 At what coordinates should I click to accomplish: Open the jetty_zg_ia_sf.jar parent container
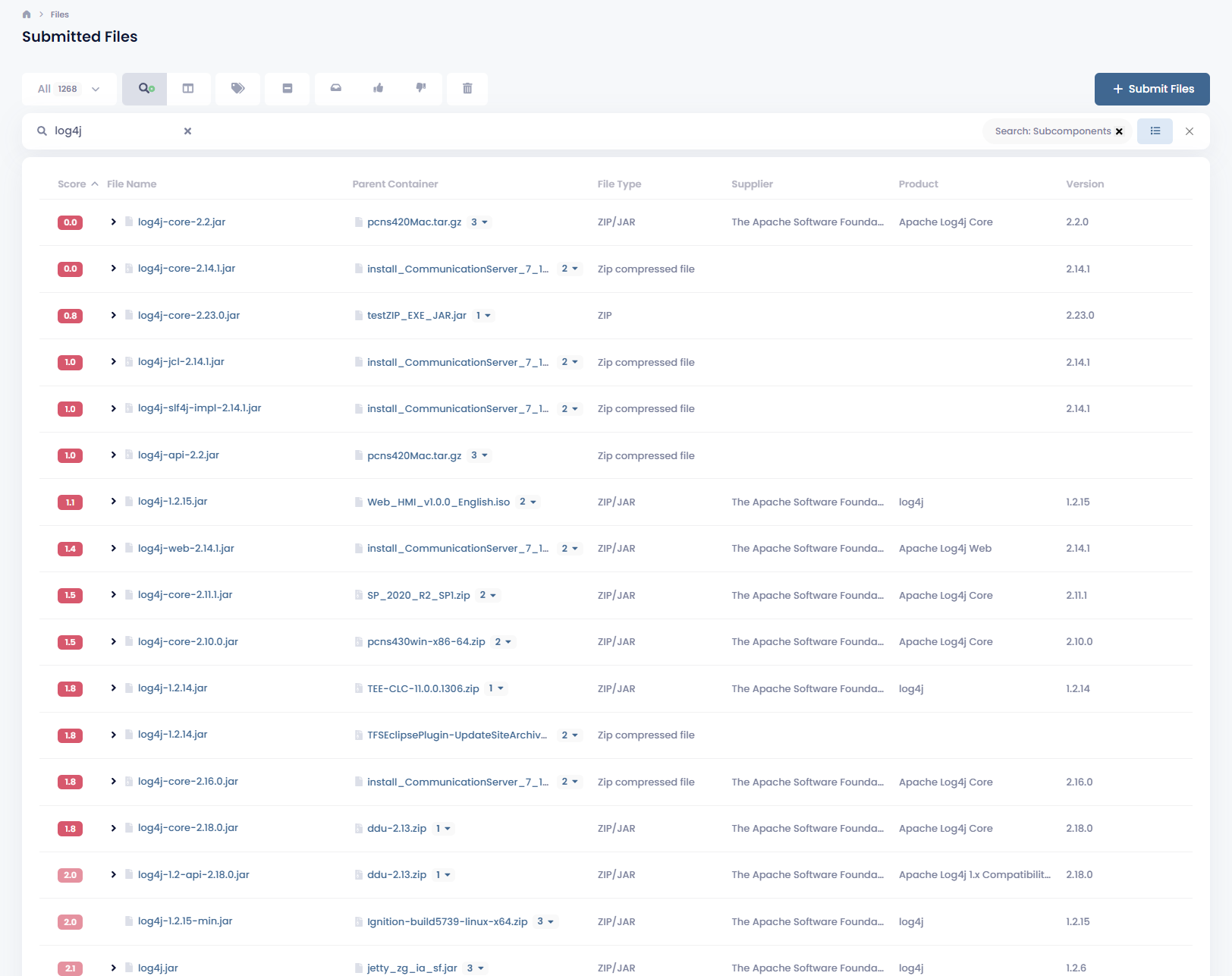[412, 968]
